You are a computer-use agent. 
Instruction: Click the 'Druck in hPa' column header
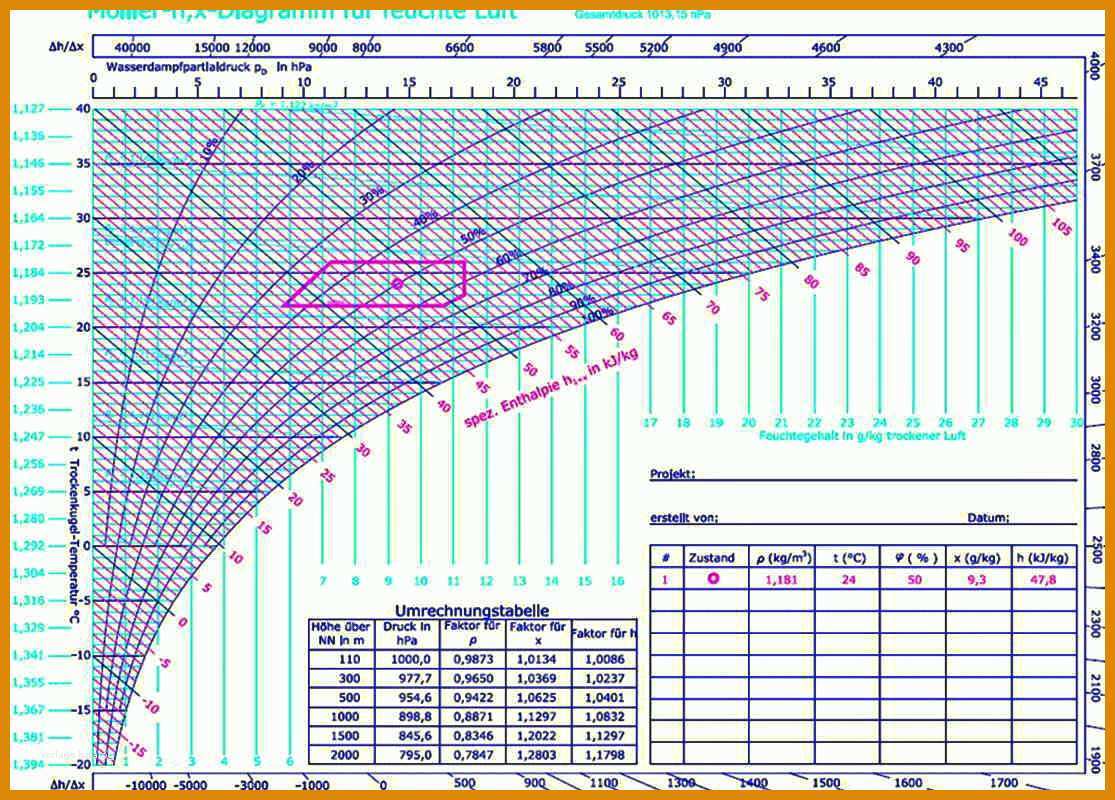click(x=407, y=634)
